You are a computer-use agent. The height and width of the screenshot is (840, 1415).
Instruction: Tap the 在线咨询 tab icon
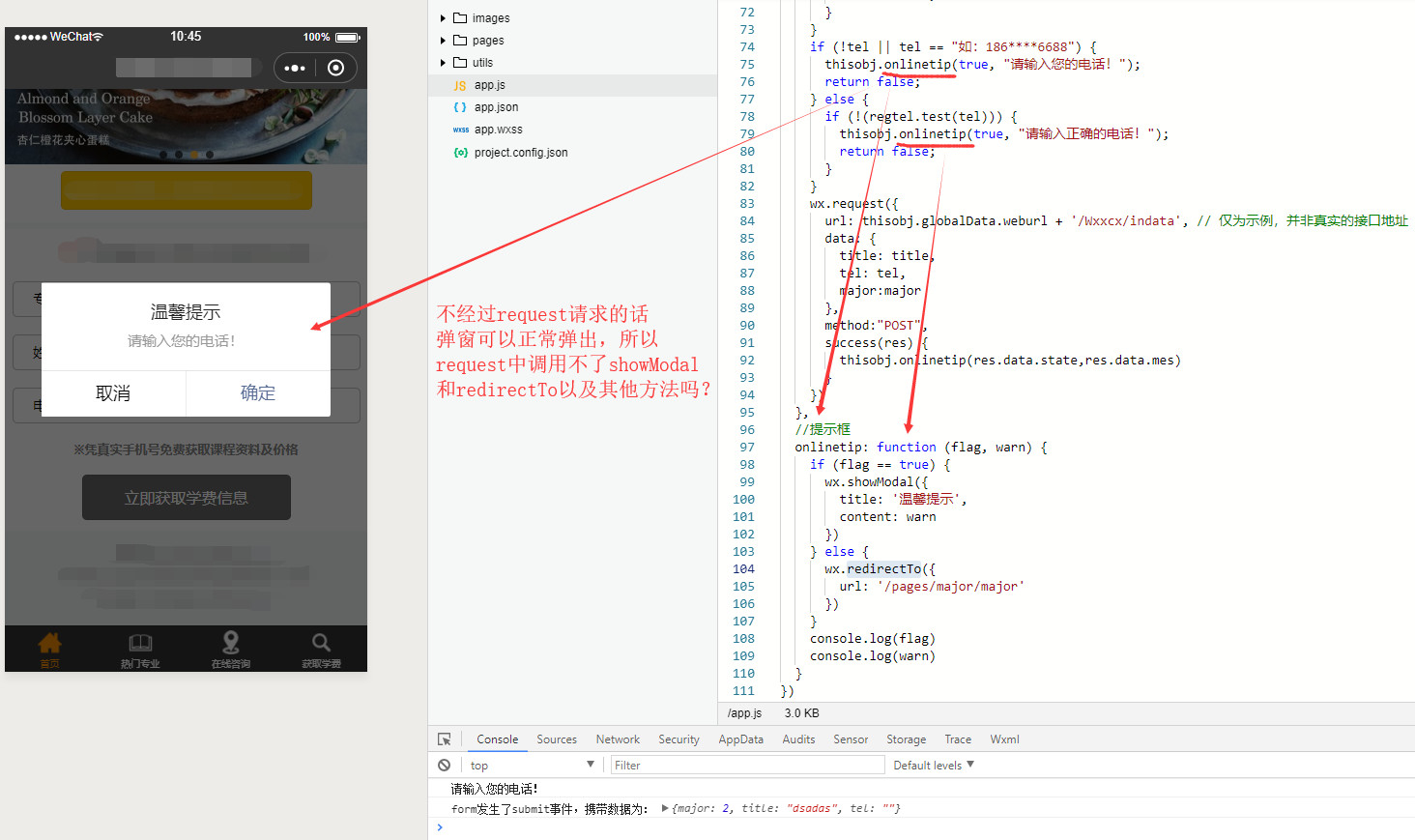[x=231, y=643]
